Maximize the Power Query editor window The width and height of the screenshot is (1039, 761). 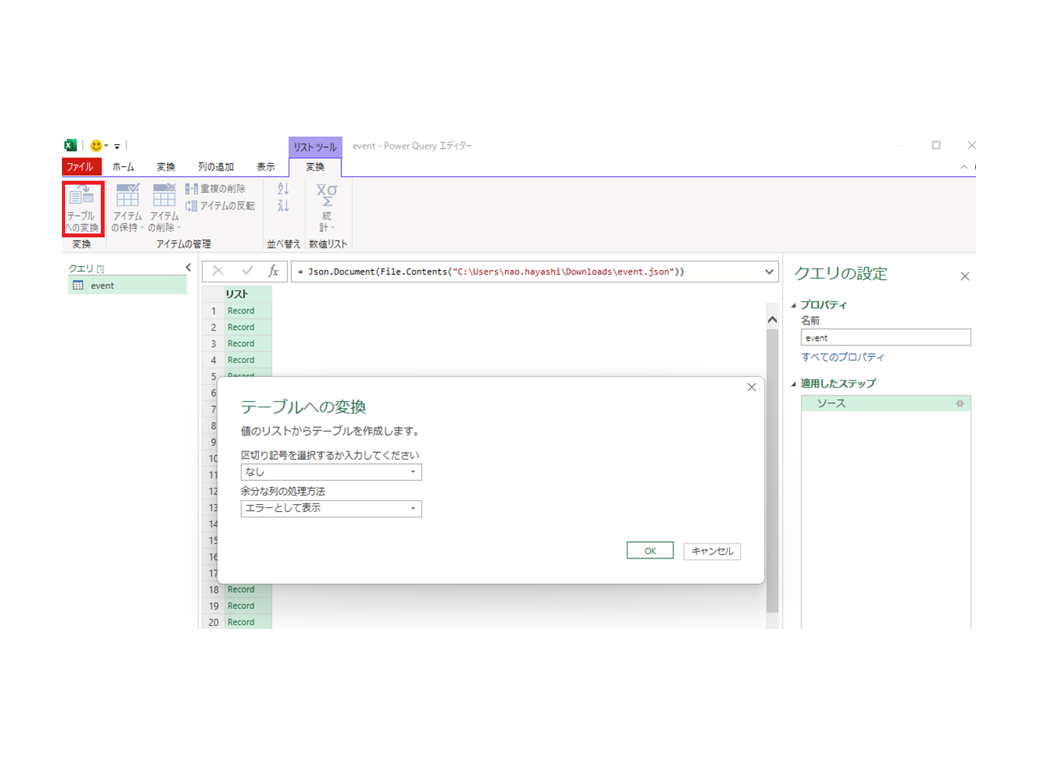pyautogui.click(x=936, y=145)
